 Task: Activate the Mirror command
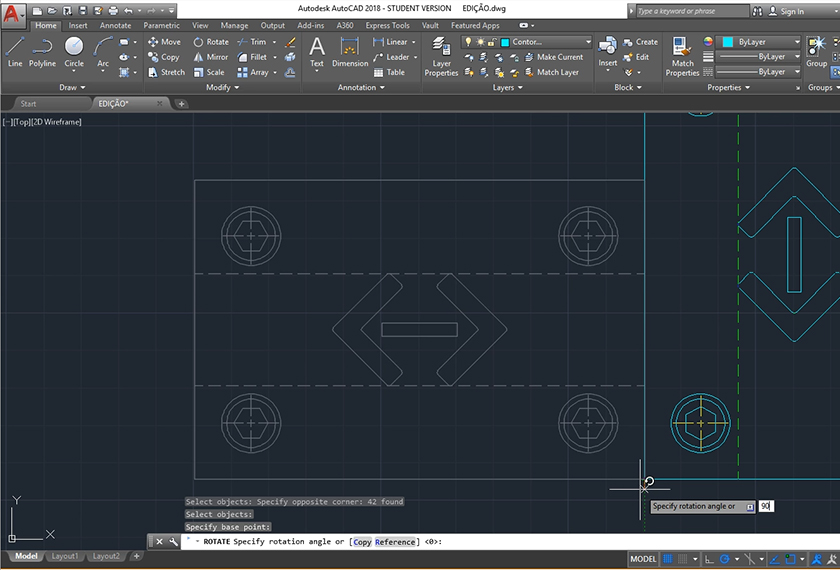click(210, 57)
